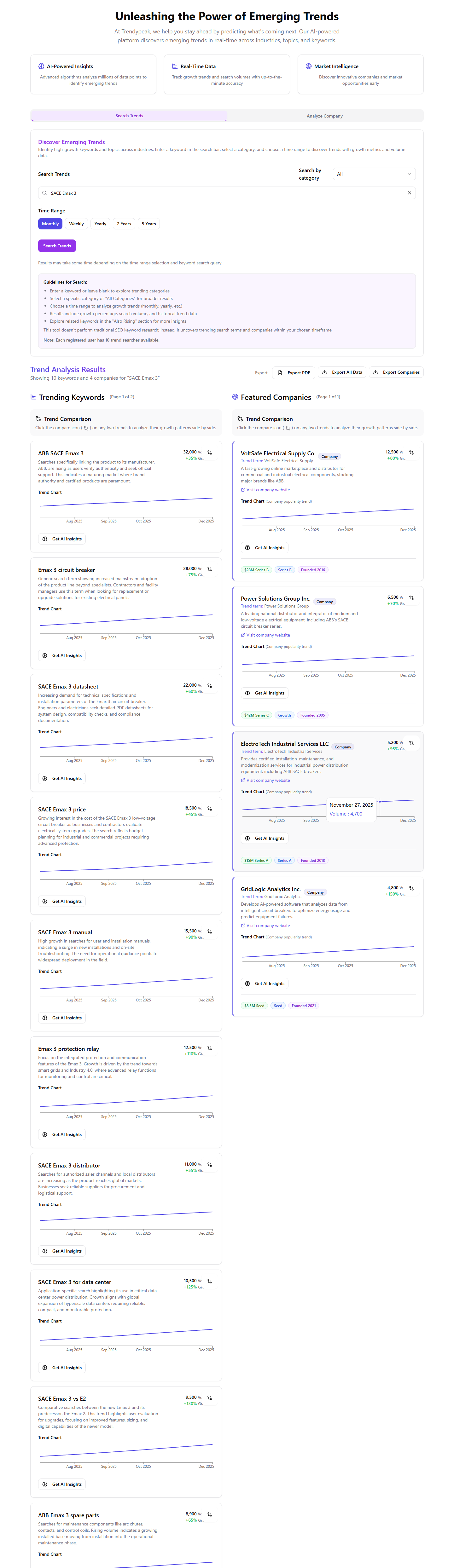Click the Export PDF button

[x=294, y=372]
